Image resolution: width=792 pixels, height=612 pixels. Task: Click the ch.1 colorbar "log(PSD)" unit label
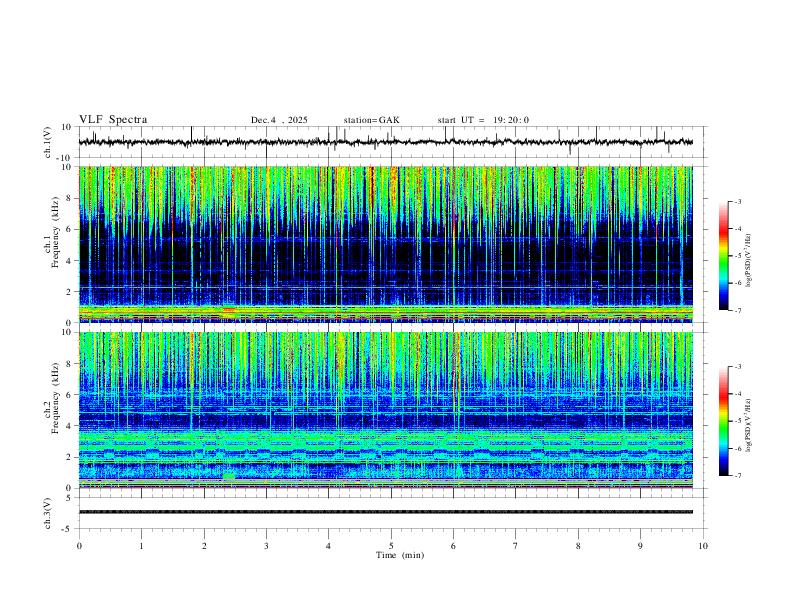pos(748,260)
